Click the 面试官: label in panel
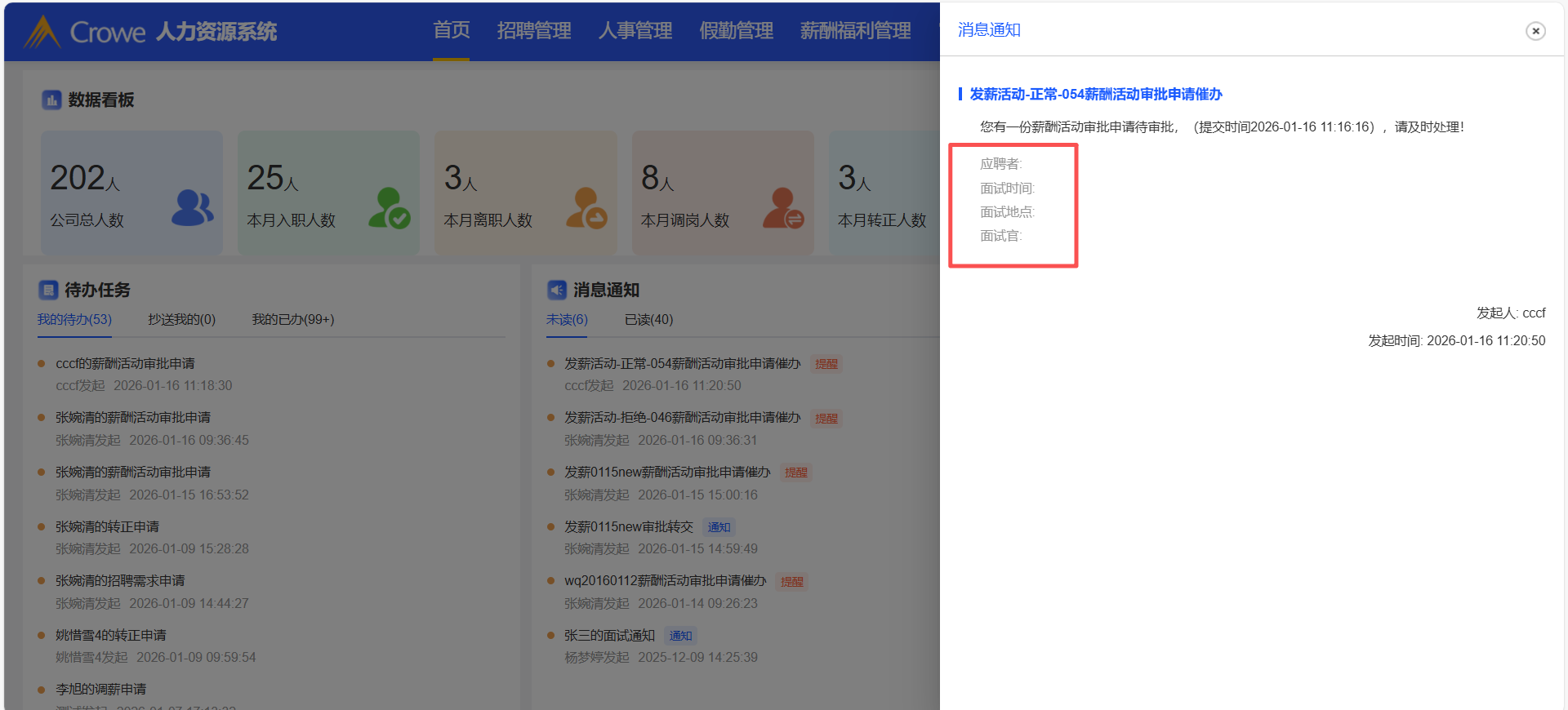Screen dimensions: 1568x710 [x=1001, y=237]
